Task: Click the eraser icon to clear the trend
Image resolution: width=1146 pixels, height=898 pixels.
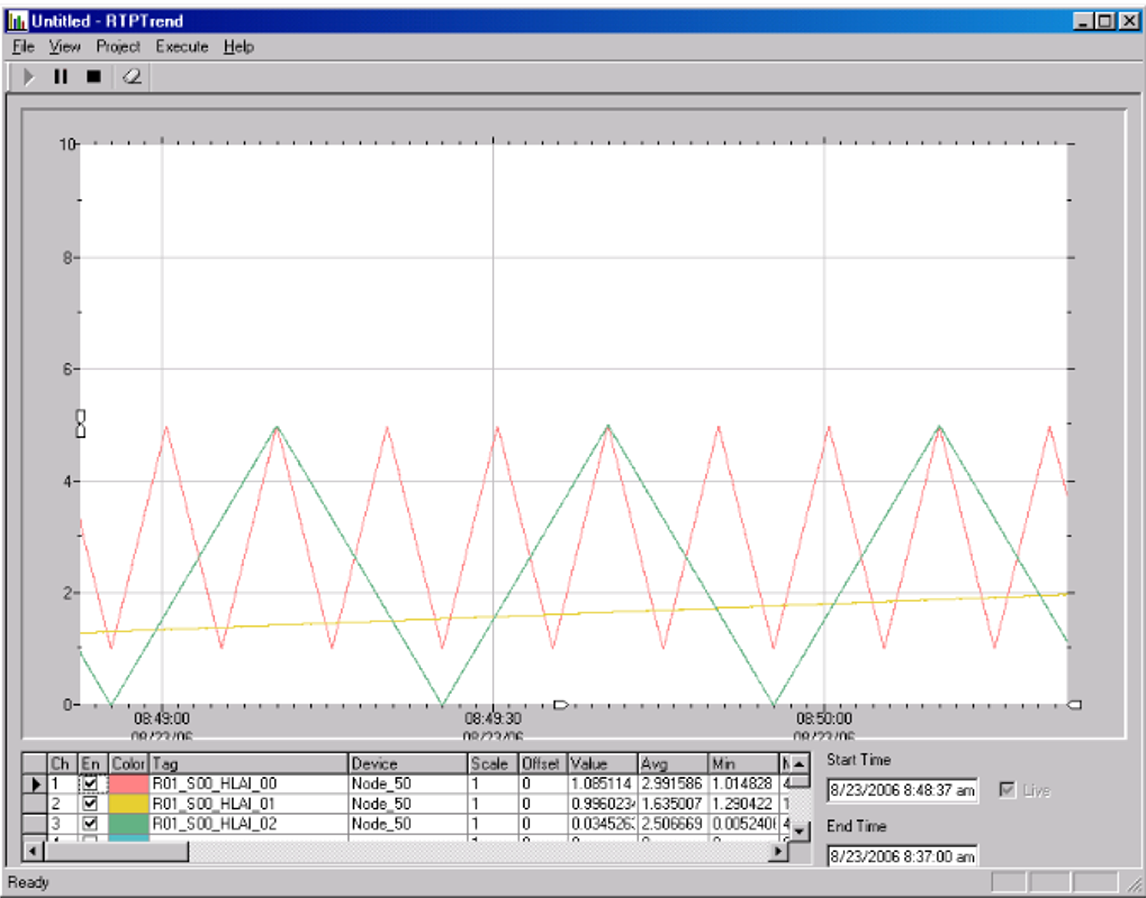Action: pos(131,76)
